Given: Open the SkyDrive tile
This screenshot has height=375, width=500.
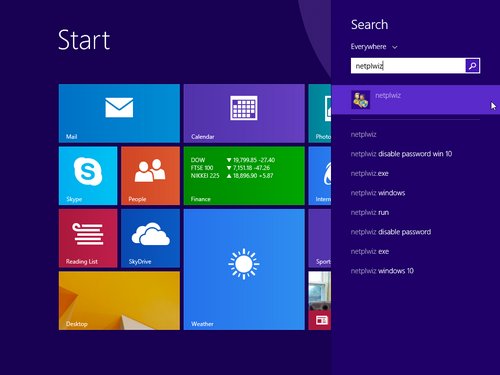Looking at the screenshot, I should point(150,238).
